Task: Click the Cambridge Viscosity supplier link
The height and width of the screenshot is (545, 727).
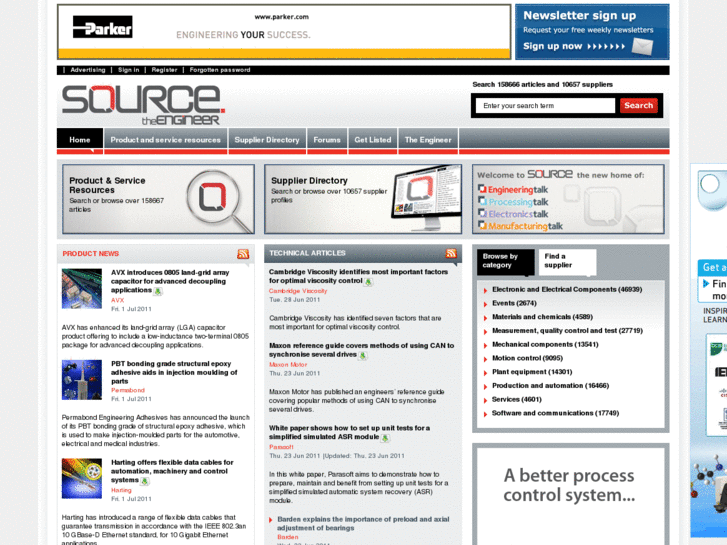Action: pyautogui.click(x=298, y=291)
